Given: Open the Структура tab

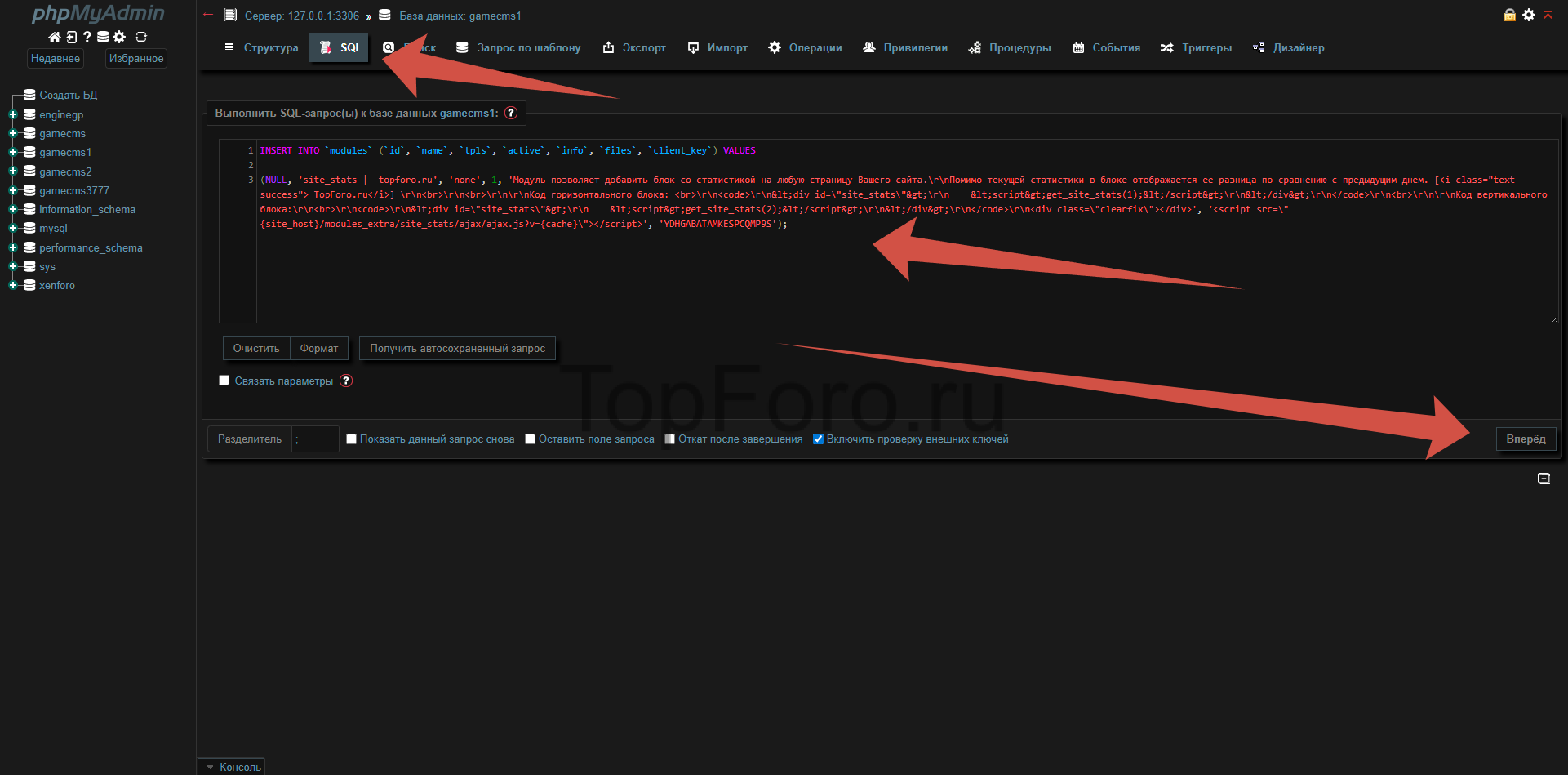Looking at the screenshot, I should click(x=261, y=48).
